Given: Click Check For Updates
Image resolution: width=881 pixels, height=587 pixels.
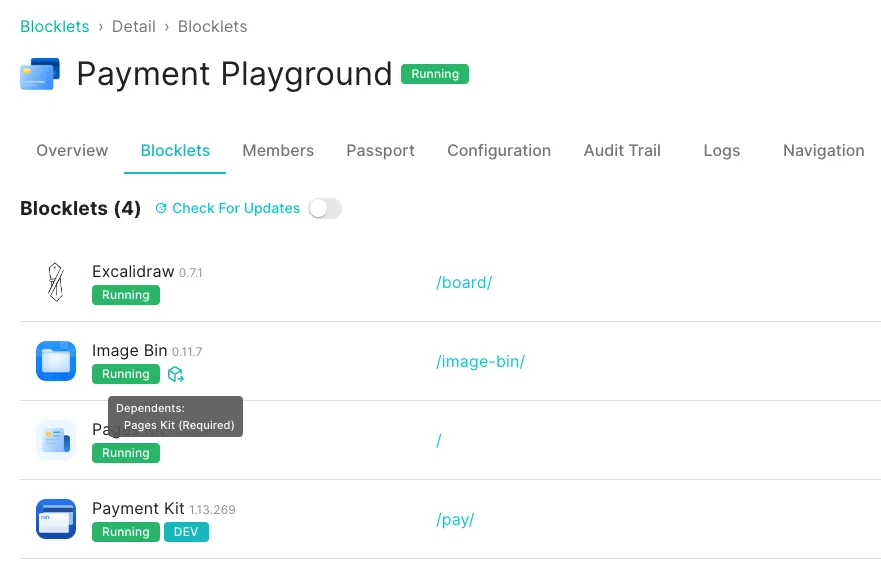Looking at the screenshot, I should (x=236, y=208).
